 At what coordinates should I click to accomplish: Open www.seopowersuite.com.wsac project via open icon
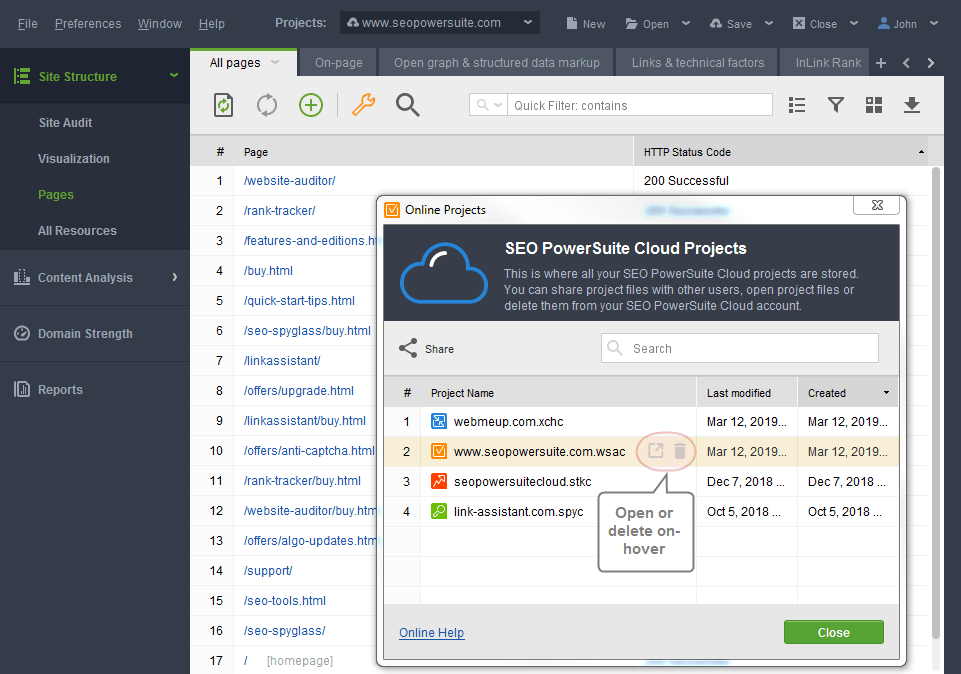656,451
